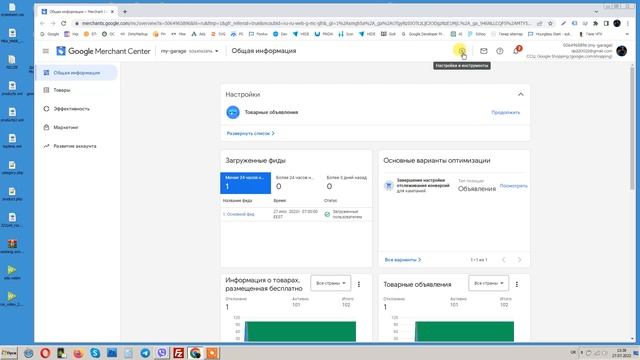Go to next optimization option arrow
Viewport: 640px width, 360px height.
(519, 260)
